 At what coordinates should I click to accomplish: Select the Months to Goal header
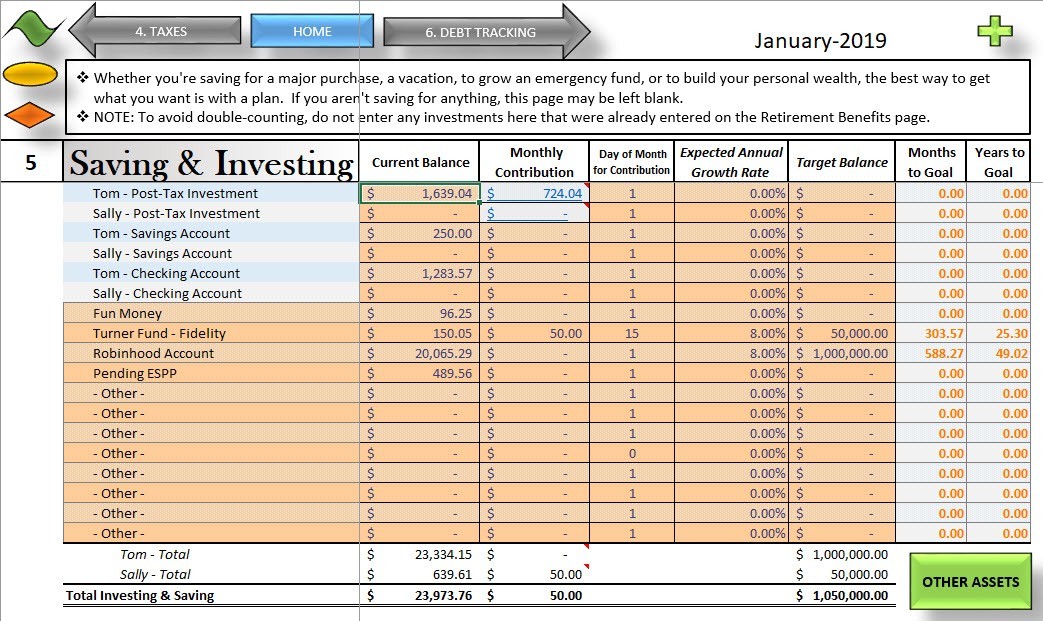(x=931, y=162)
